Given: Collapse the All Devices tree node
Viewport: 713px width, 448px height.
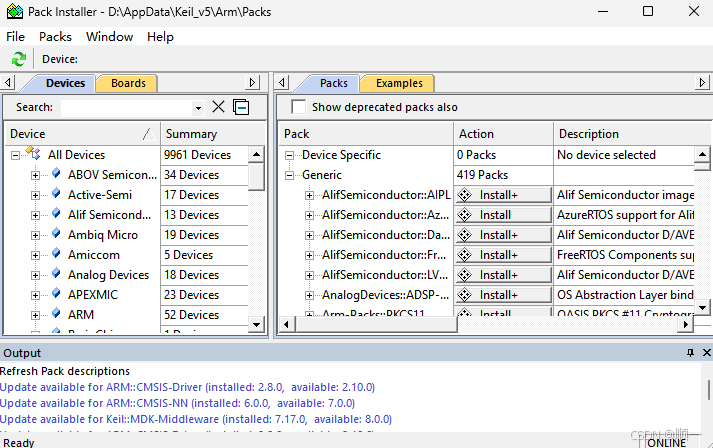Looking at the screenshot, I should 15,155.
